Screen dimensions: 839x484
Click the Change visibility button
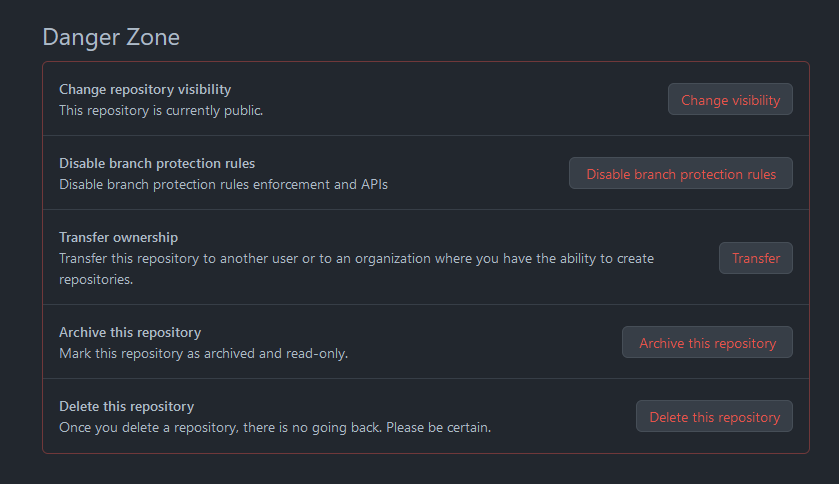tap(730, 100)
